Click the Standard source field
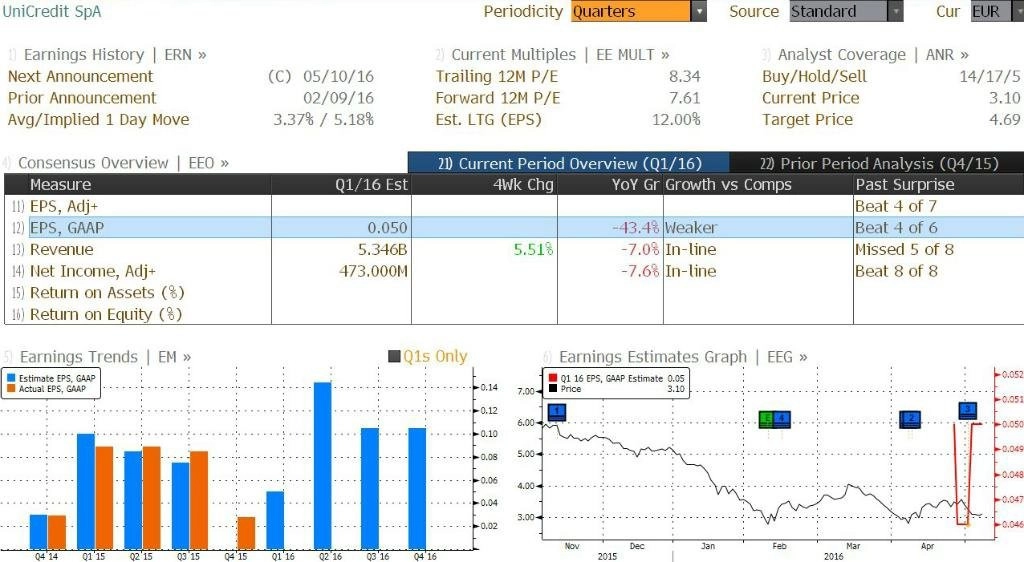Viewport: 1024px width, 562px height. click(x=839, y=11)
